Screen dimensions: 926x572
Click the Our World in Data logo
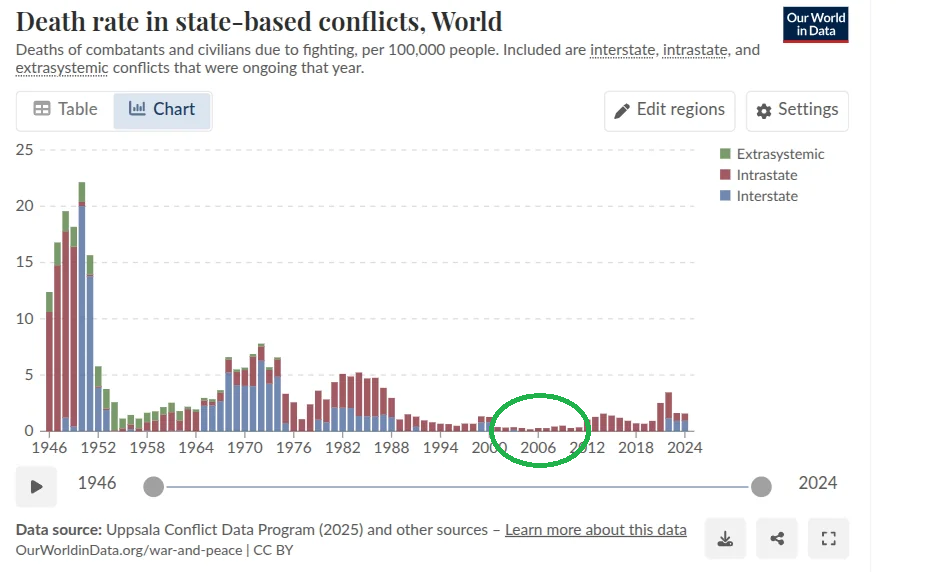tap(816, 25)
